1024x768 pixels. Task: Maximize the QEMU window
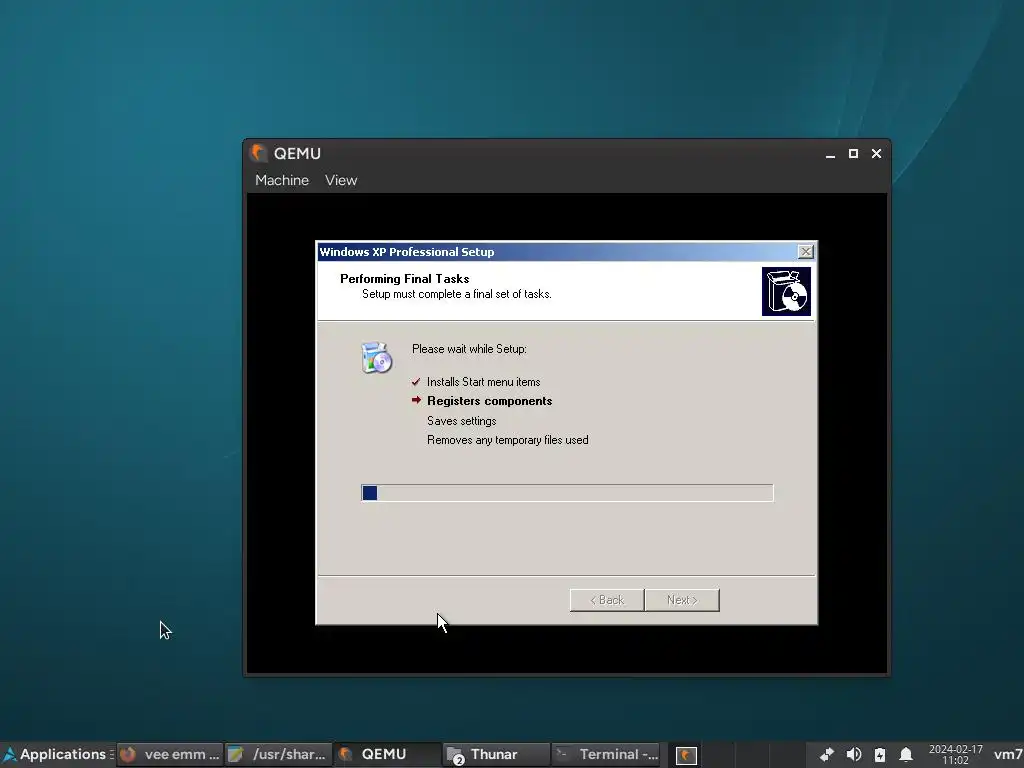pyautogui.click(x=853, y=153)
